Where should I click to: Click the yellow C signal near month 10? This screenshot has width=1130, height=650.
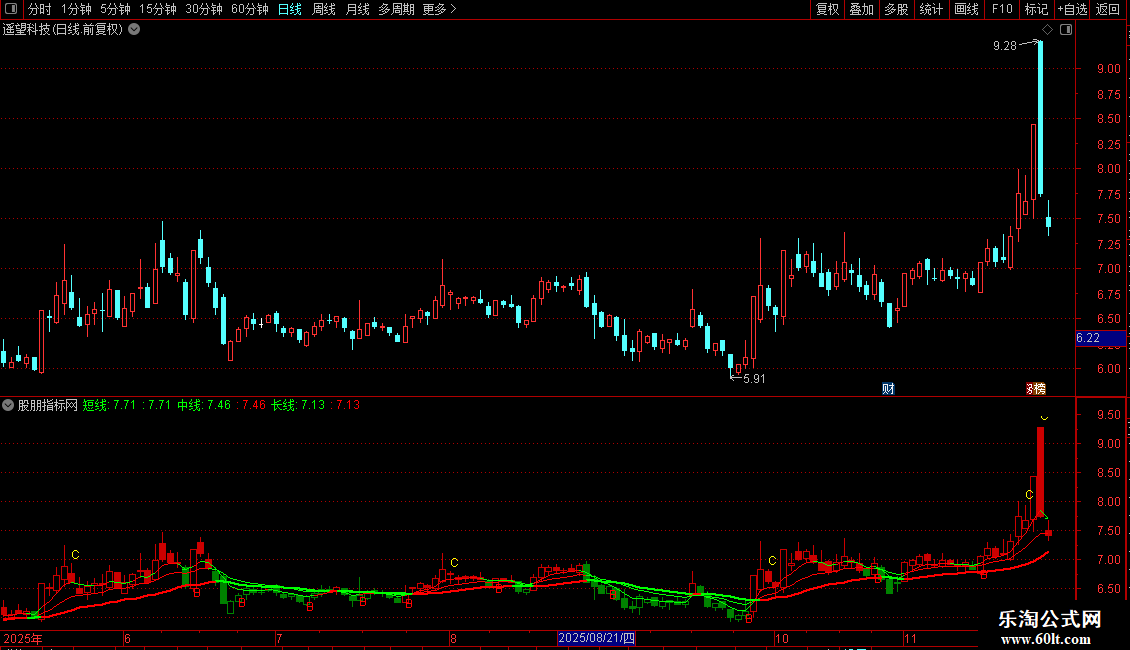tap(772, 561)
